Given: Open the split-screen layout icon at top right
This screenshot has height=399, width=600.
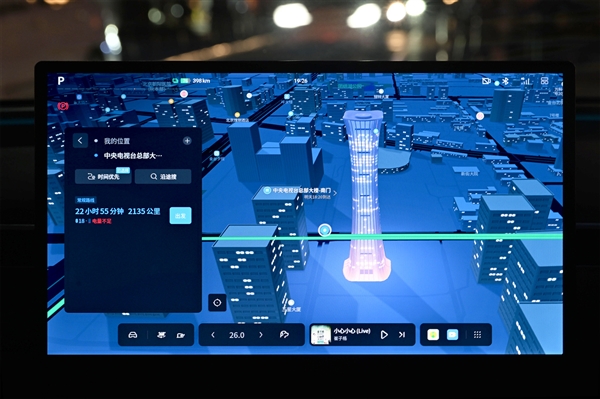Looking at the screenshot, I should point(544,81).
